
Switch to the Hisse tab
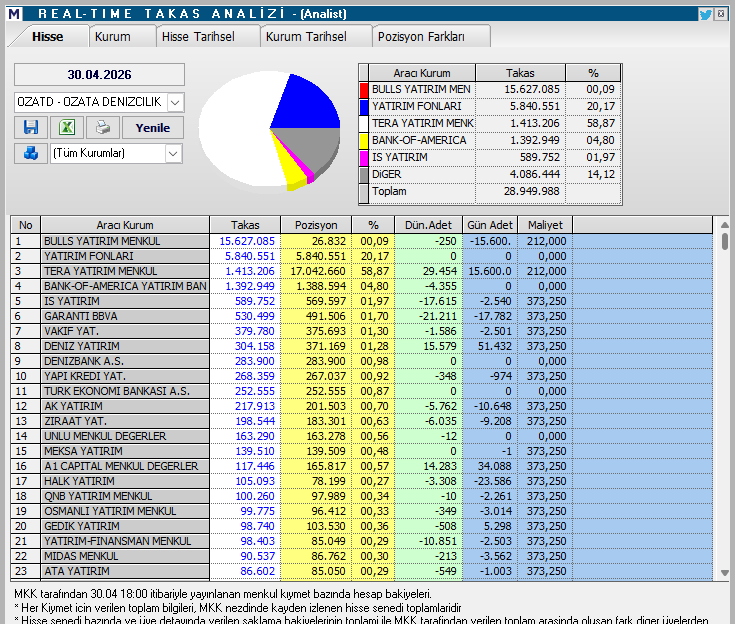click(x=48, y=37)
